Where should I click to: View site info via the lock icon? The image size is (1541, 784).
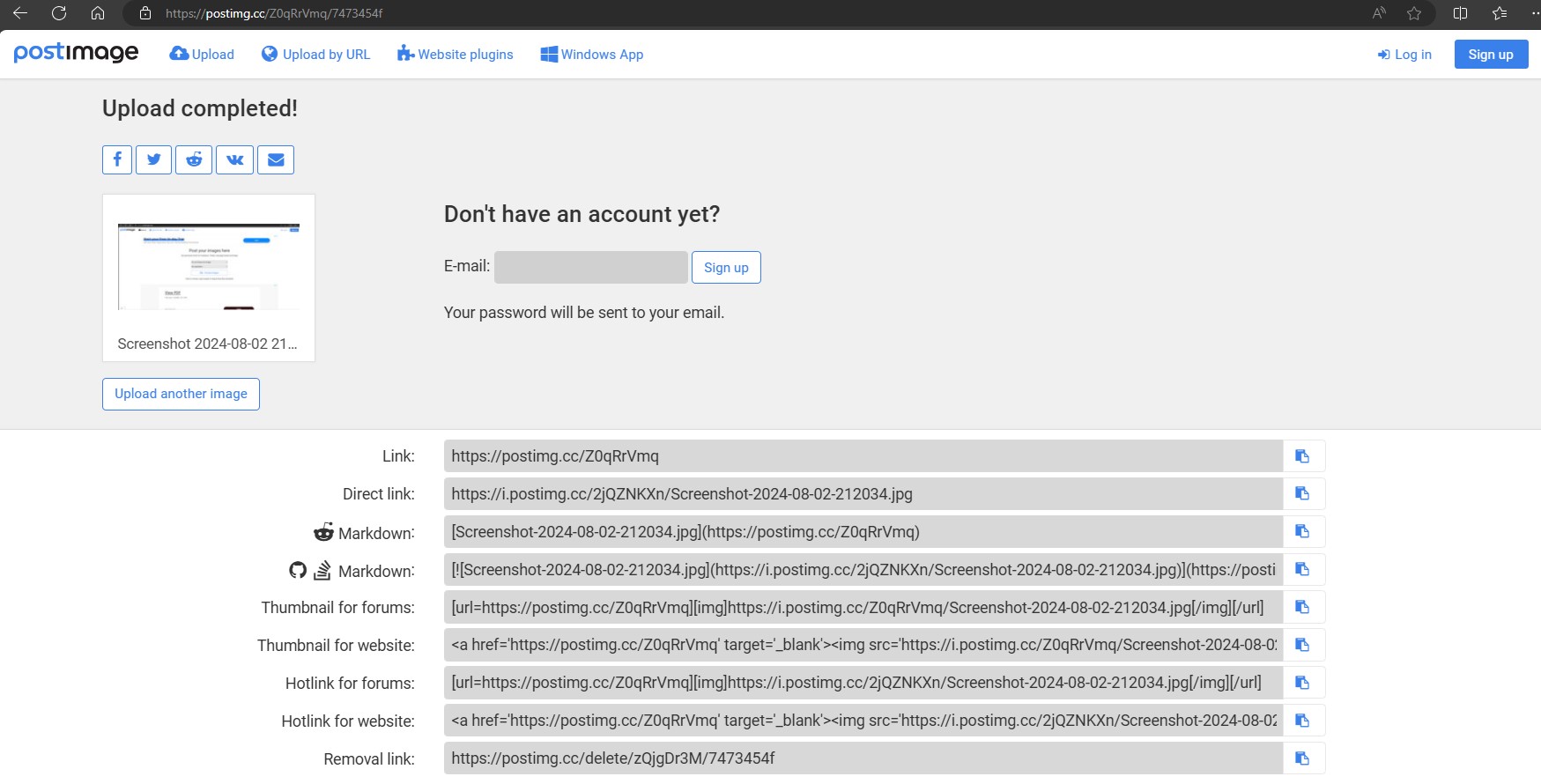point(145,13)
